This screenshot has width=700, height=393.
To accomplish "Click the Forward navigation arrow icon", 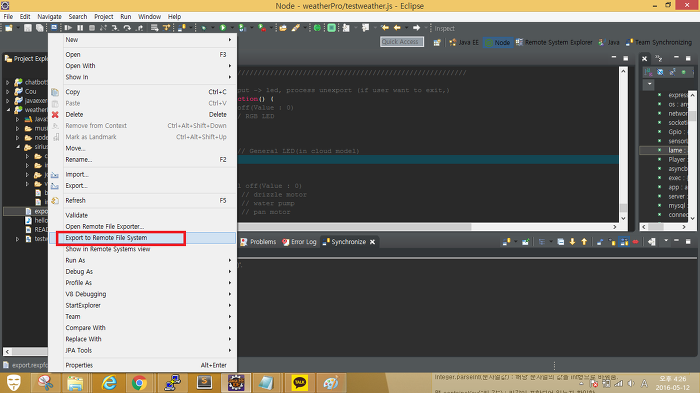I will point(416,28).
